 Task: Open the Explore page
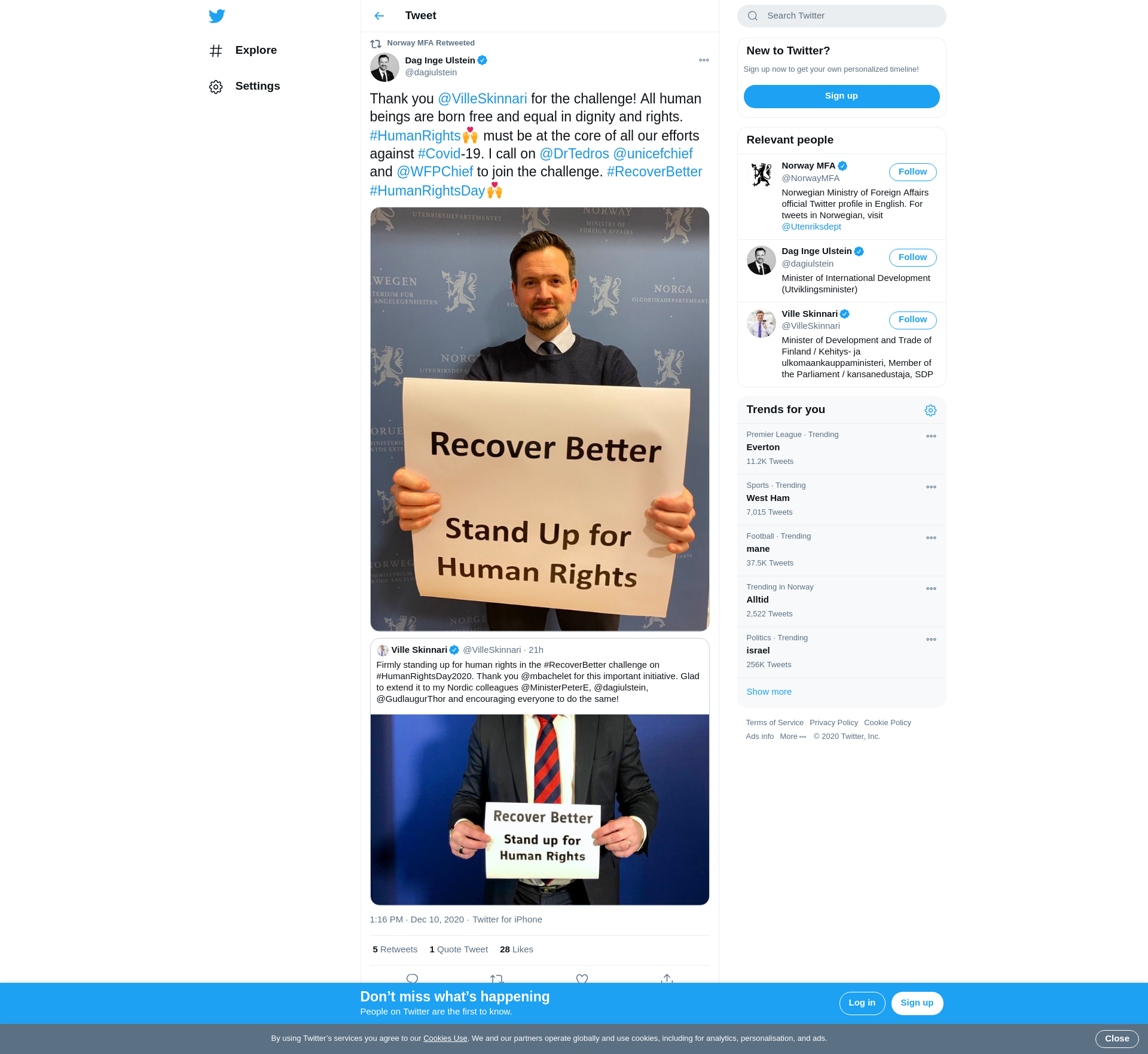243,51
